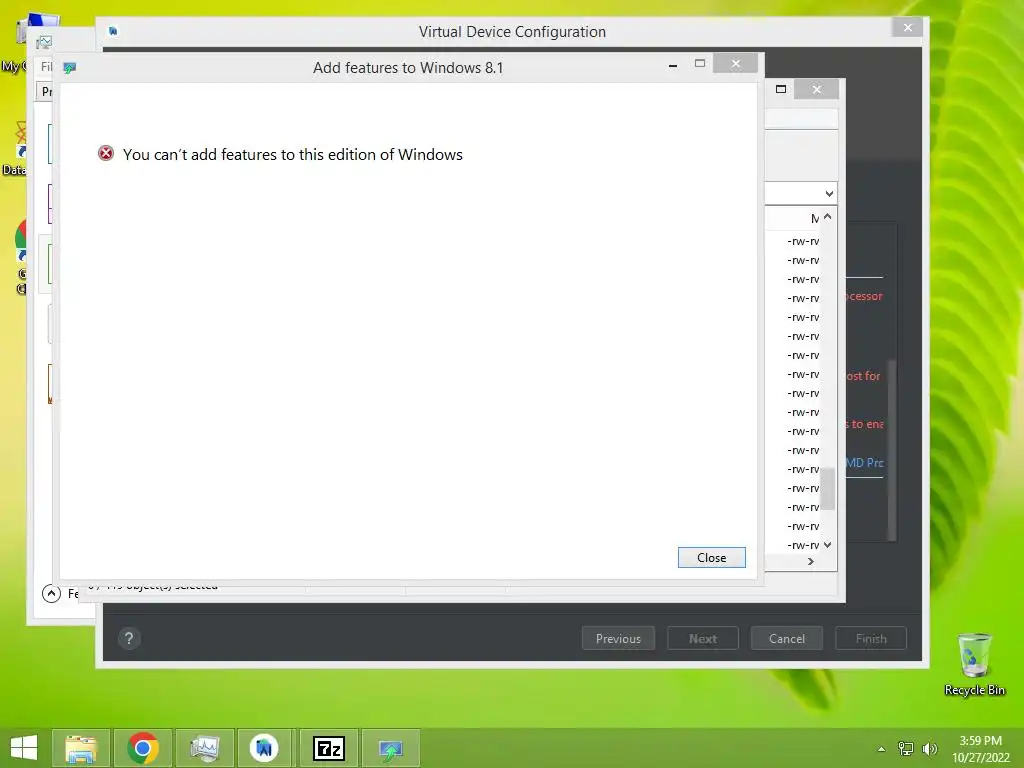Click the red error icon beside the message
Image resolution: width=1024 pixels, height=768 pixels.
click(106, 153)
